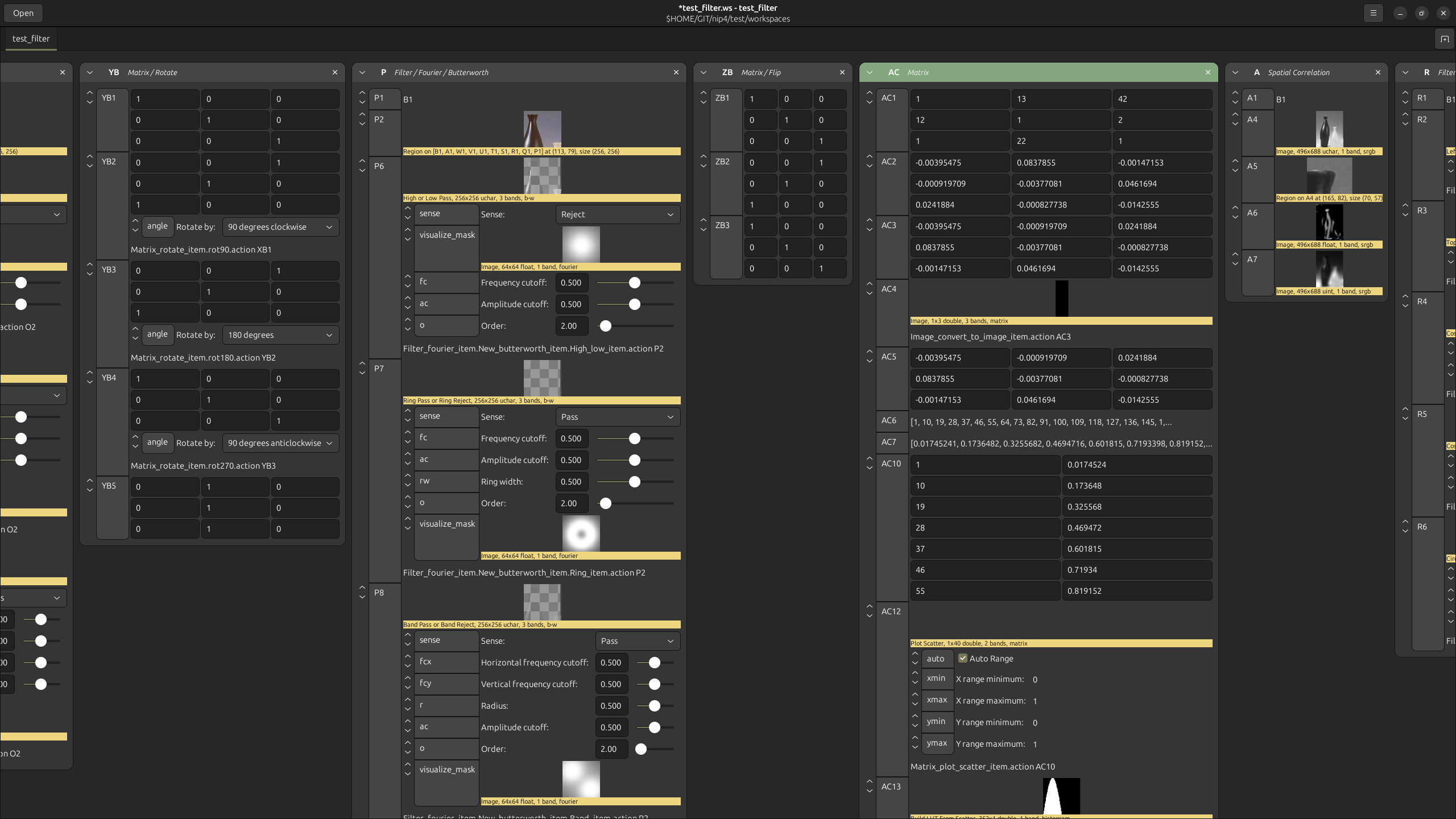The image size is (1456, 819).
Task: Open the Reject sense dropdown in P6
Action: [x=617, y=214]
